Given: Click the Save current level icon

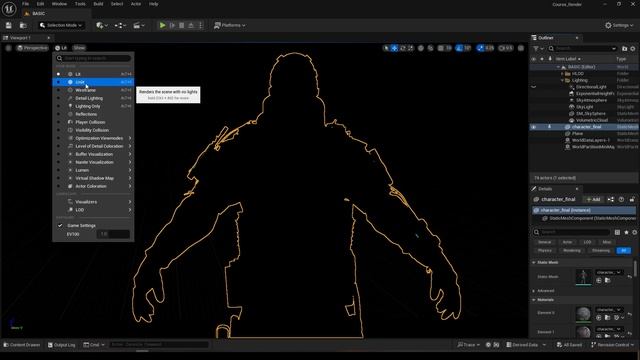Looking at the screenshot, I should tap(9, 25).
